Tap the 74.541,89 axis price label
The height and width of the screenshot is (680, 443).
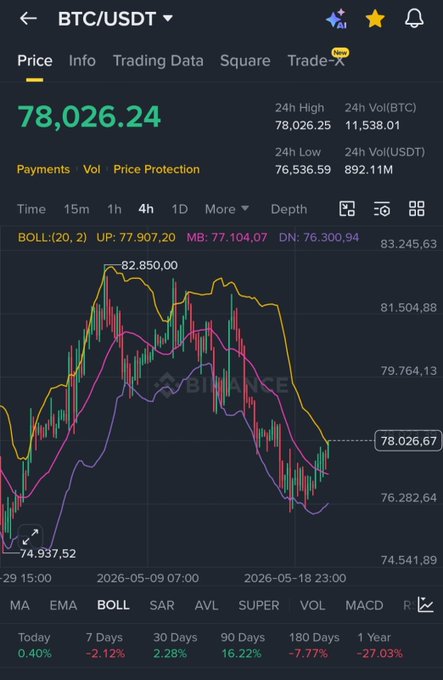(408, 560)
